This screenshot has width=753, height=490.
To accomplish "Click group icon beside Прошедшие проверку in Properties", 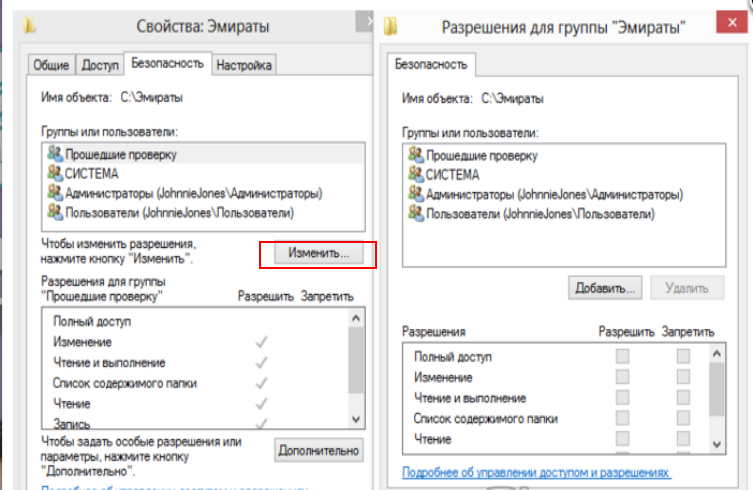I will coord(55,154).
